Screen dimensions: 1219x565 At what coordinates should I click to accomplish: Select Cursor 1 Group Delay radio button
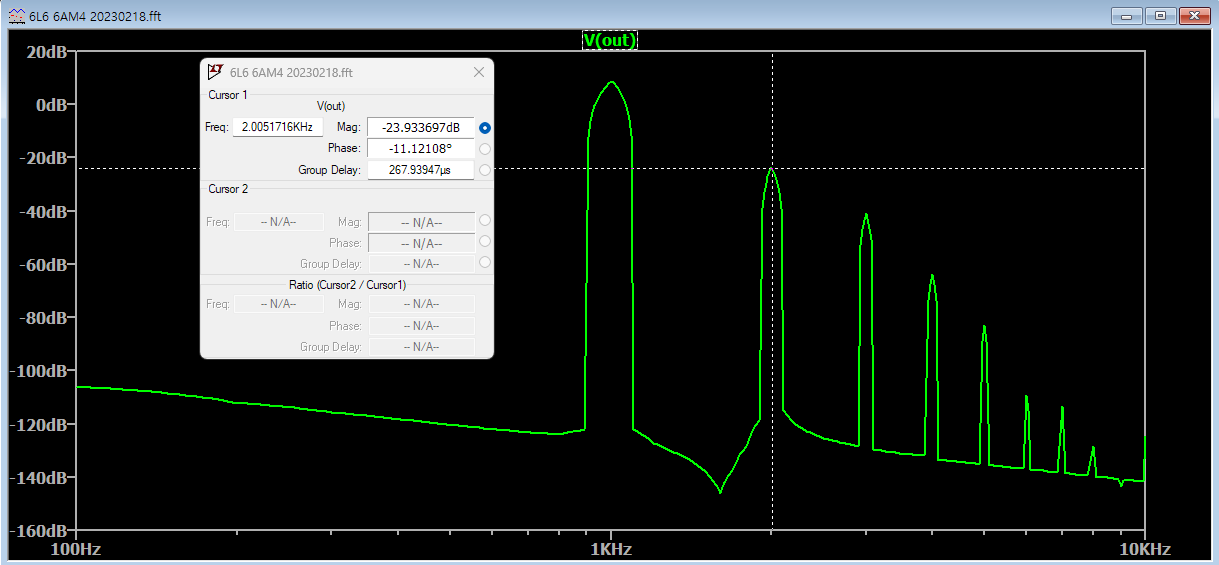pos(485,170)
